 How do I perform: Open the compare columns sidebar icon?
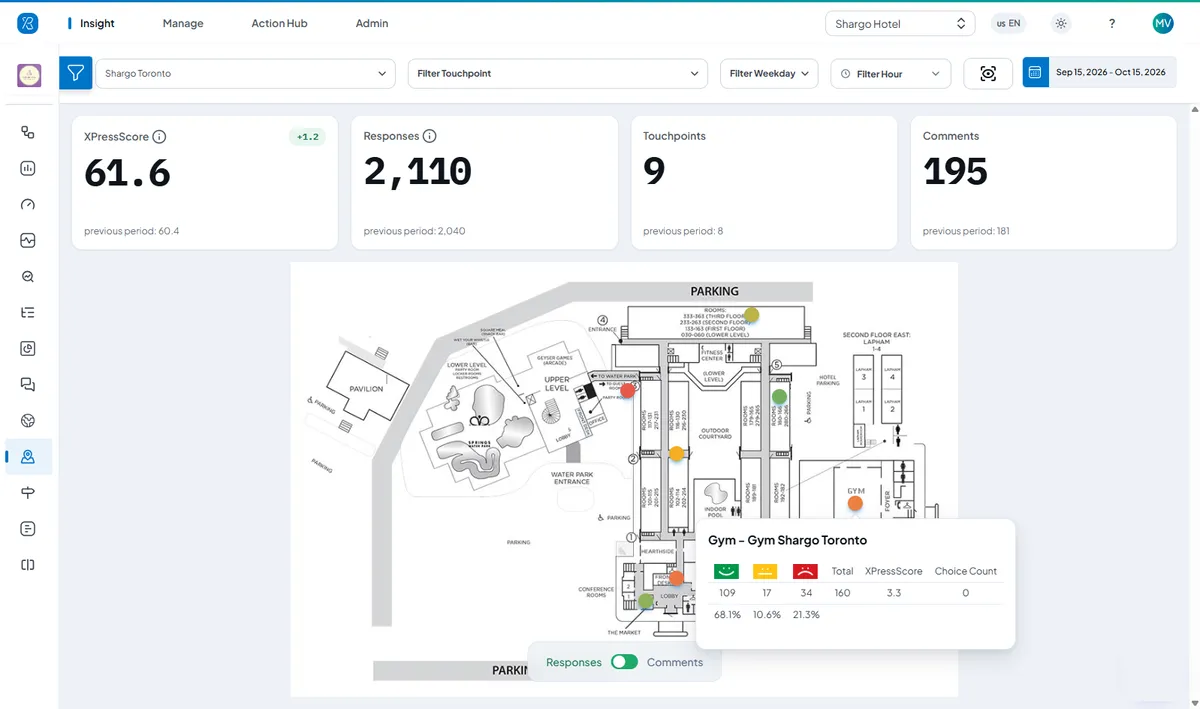pos(28,565)
